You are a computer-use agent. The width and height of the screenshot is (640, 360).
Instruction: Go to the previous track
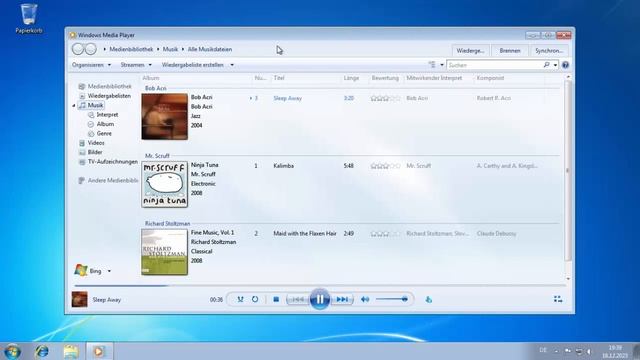tap(298, 300)
